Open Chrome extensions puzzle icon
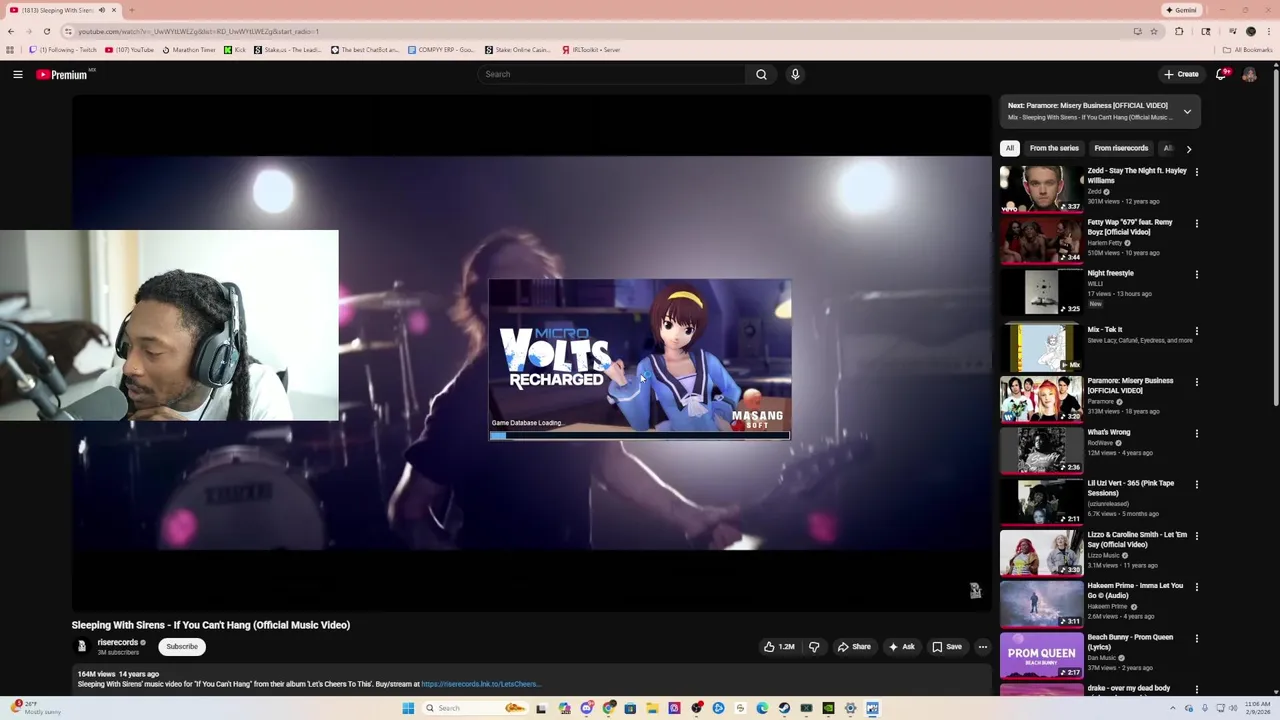 coord(1179,31)
